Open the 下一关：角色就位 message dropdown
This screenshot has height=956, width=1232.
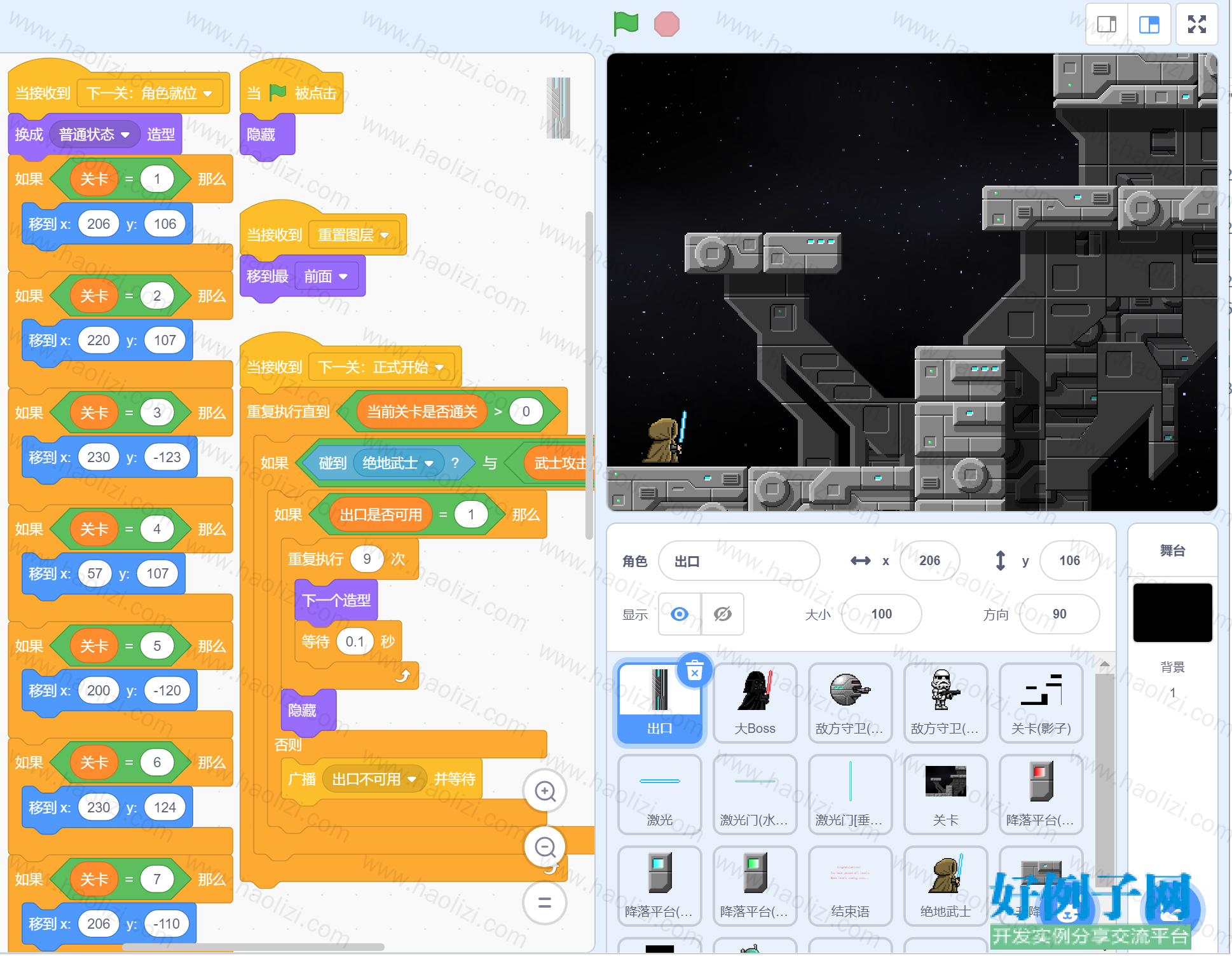pos(150,93)
